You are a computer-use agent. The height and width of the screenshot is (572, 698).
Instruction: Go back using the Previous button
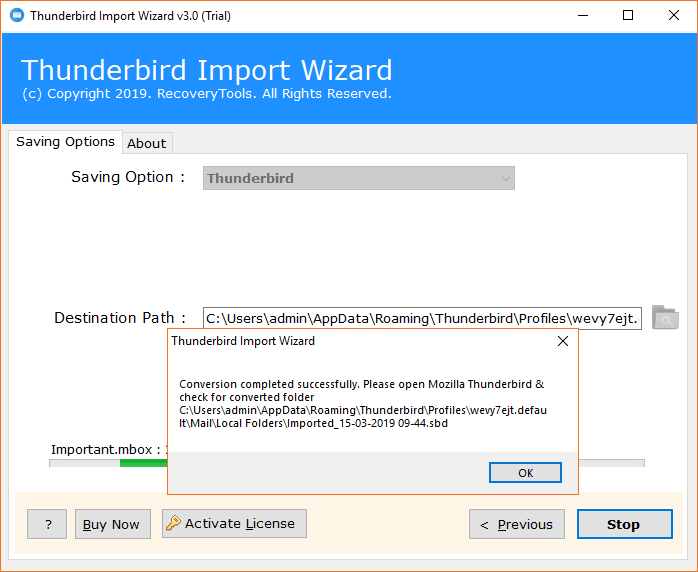tap(517, 524)
